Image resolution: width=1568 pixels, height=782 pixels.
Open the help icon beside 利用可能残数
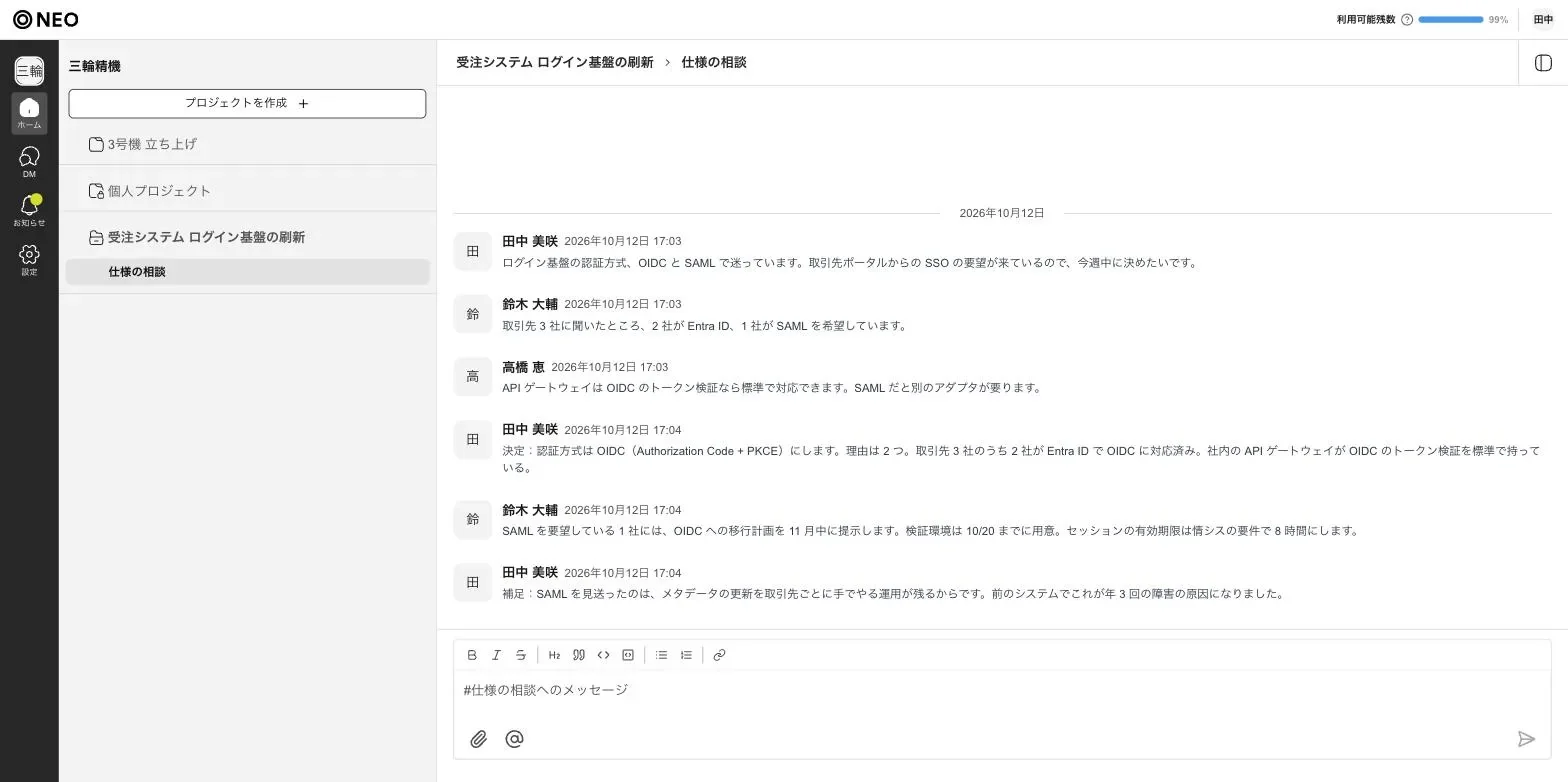[x=1407, y=20]
